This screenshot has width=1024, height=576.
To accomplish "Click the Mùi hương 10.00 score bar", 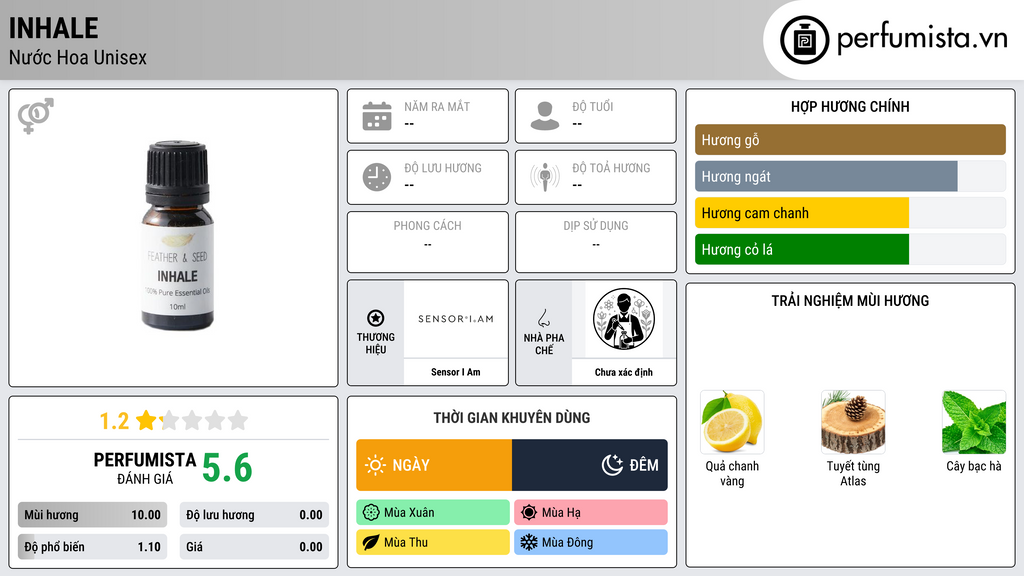I will point(92,515).
